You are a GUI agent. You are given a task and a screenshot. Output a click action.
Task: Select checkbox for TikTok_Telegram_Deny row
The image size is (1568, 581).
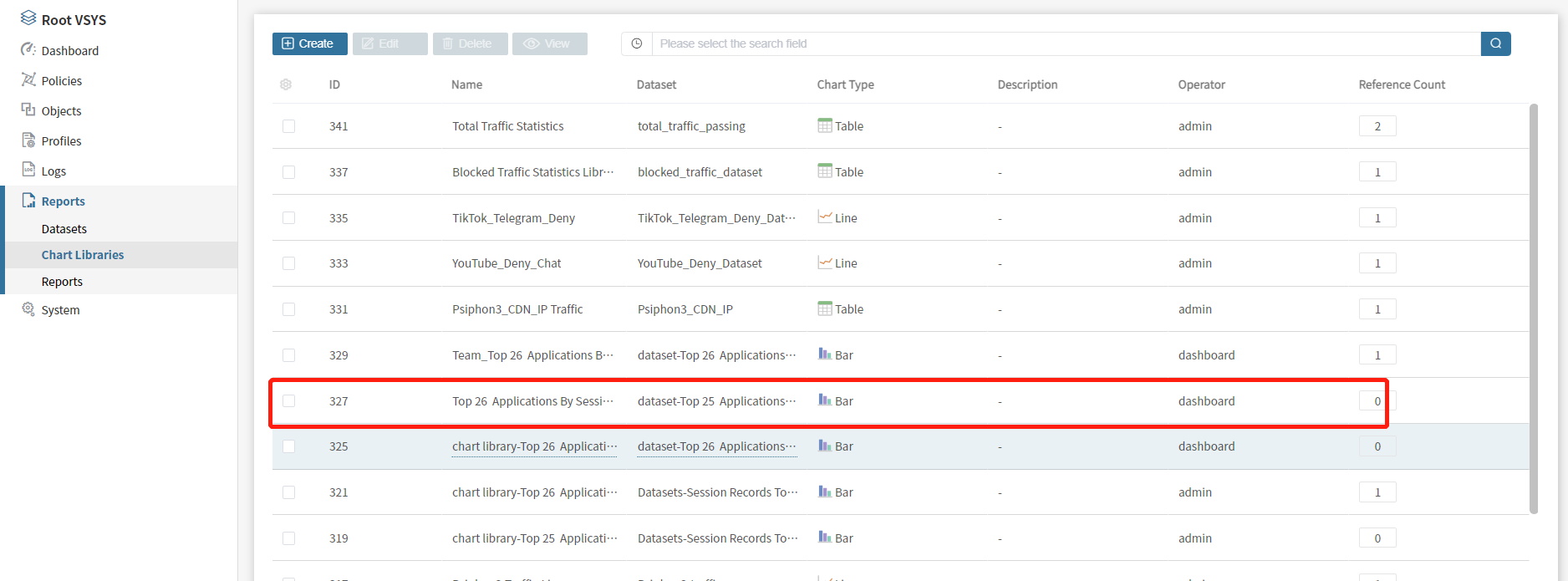click(x=289, y=218)
